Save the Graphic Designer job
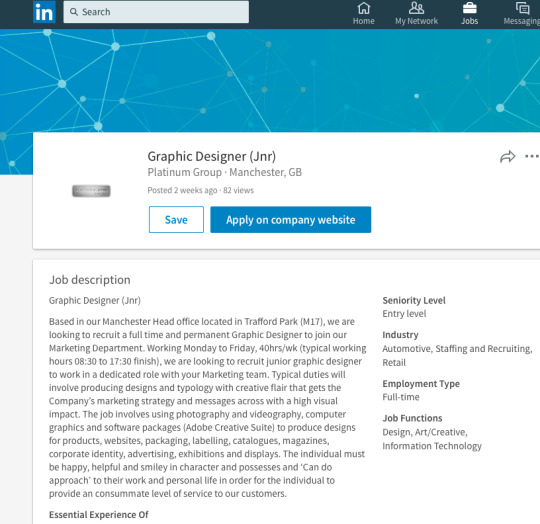Image resolution: width=540 pixels, height=524 pixels. click(176, 220)
